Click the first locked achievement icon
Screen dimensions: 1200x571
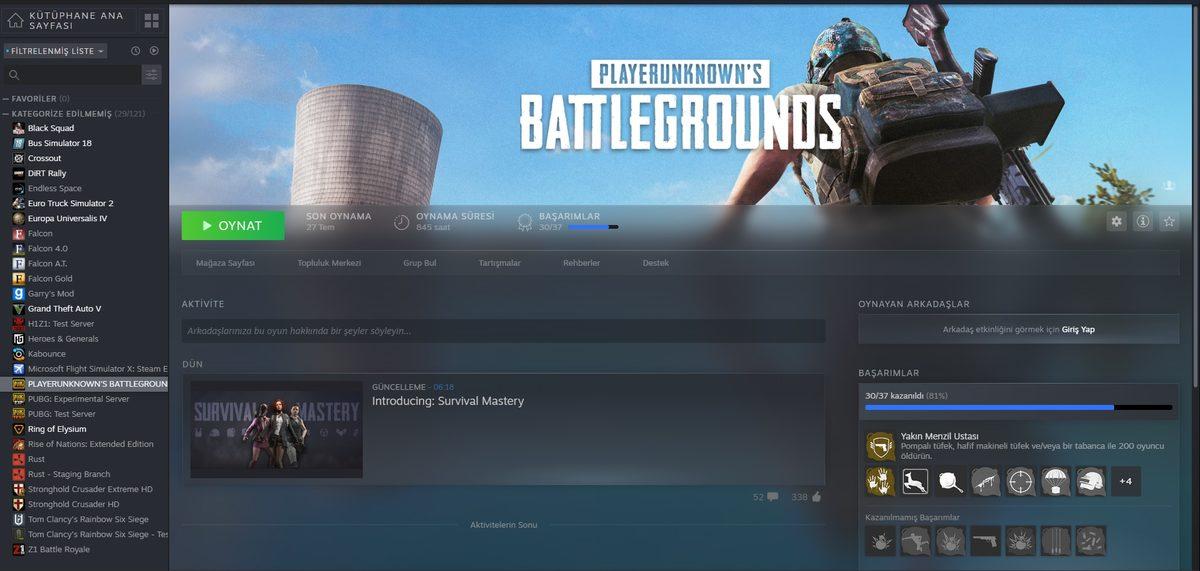[x=880, y=541]
